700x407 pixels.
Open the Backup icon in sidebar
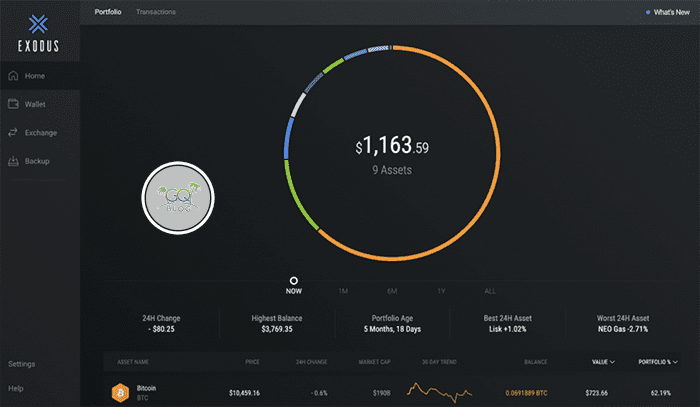[13, 161]
